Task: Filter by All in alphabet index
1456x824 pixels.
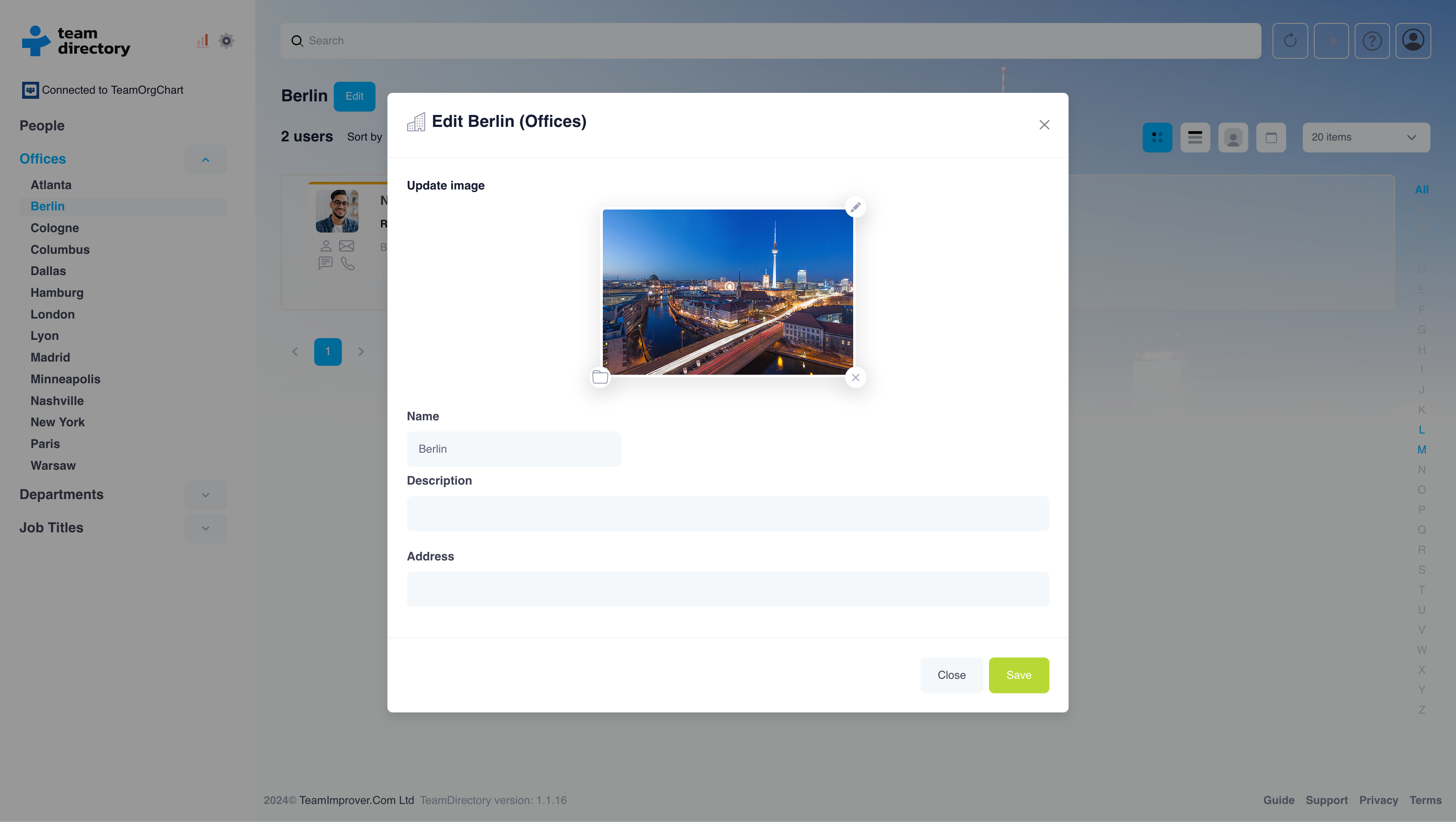Action: [1422, 189]
